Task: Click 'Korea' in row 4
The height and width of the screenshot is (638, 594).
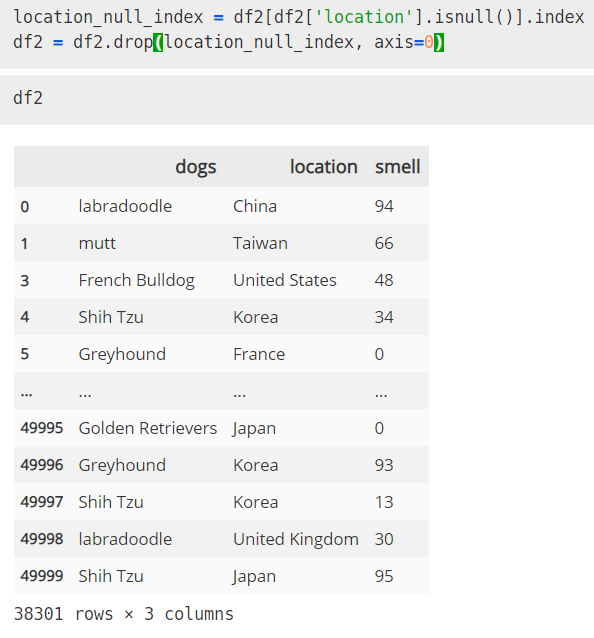Action: point(256,317)
